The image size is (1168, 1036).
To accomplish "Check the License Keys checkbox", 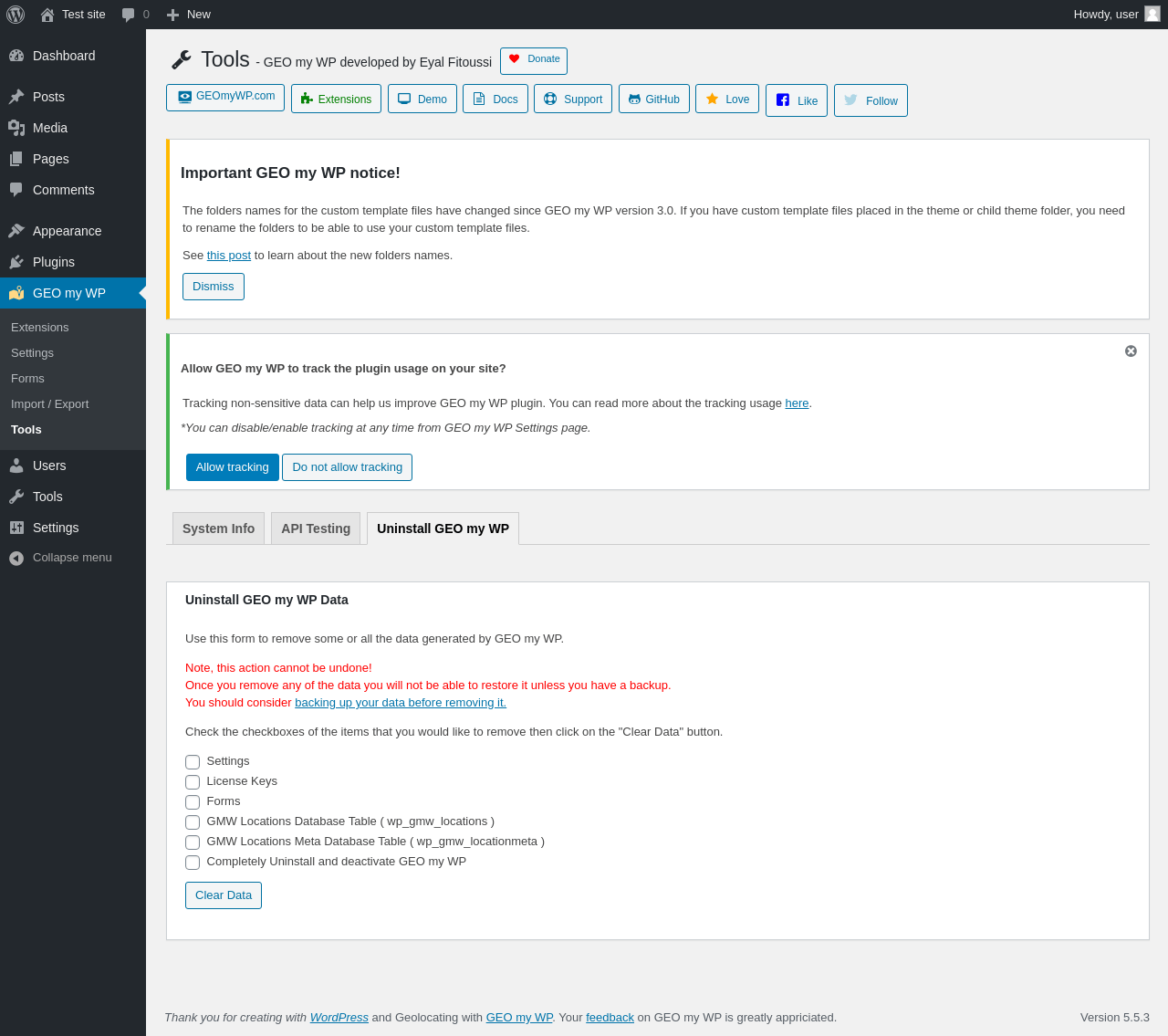I will [x=193, y=782].
